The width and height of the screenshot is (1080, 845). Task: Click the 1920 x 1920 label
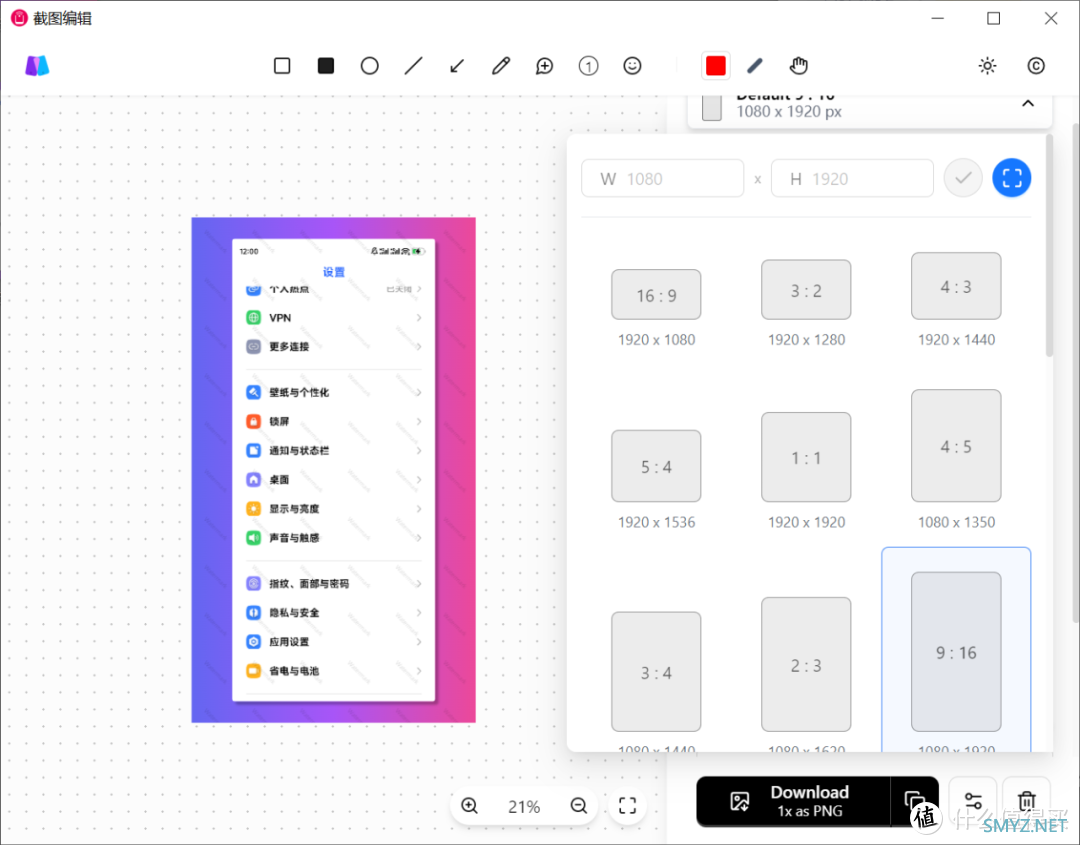pos(807,522)
